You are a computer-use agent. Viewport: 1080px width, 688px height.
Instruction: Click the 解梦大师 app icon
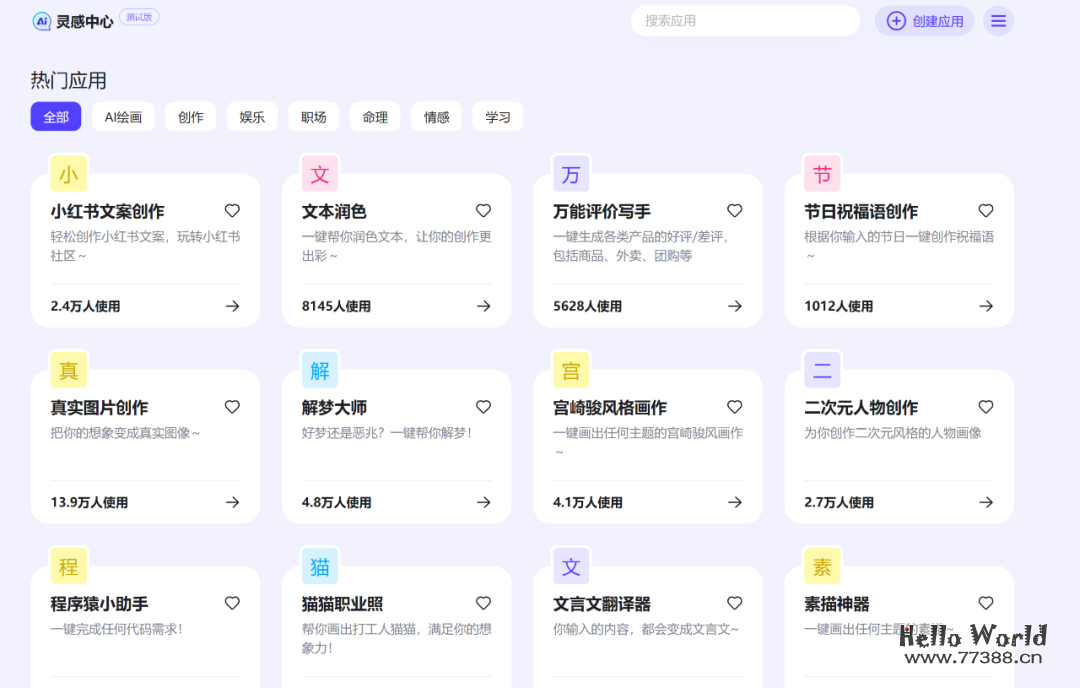319,369
